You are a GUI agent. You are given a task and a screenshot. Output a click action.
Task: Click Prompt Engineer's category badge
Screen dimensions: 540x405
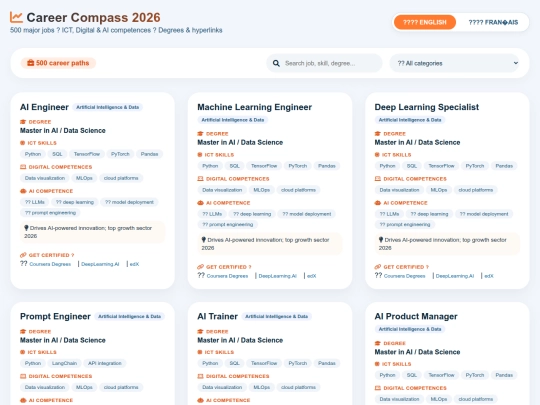tap(129, 316)
